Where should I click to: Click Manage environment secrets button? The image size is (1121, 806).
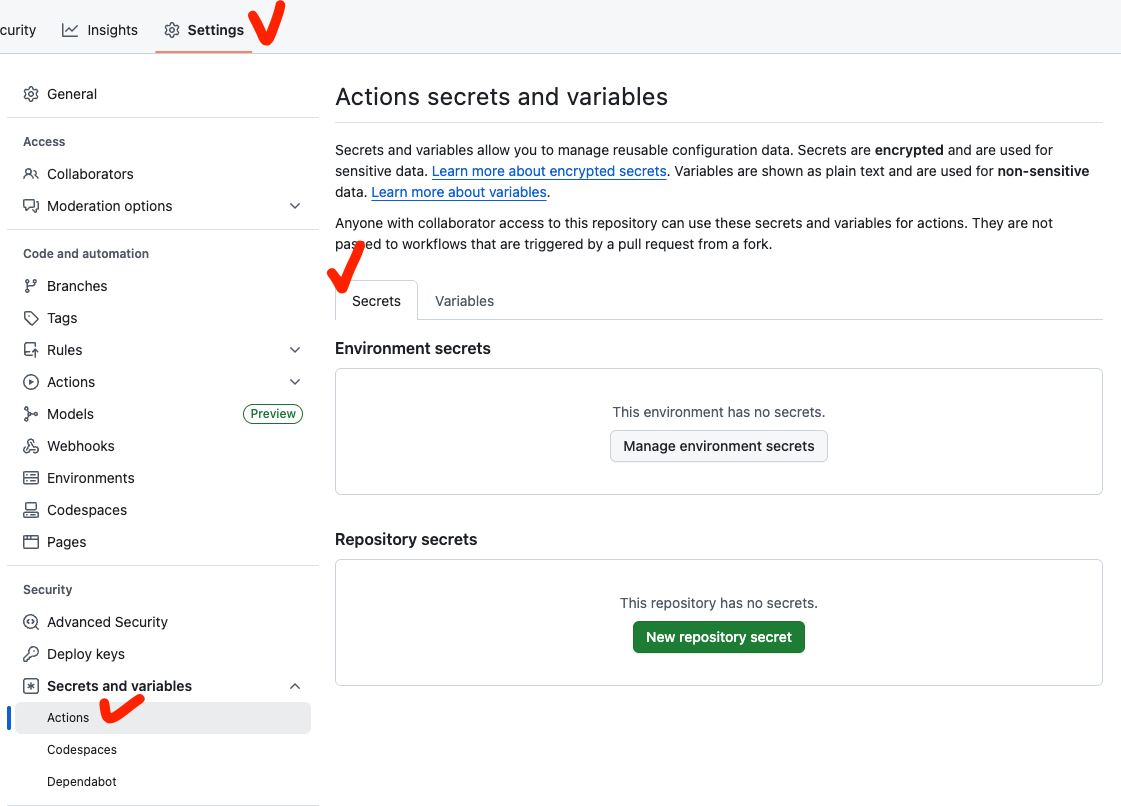(719, 446)
